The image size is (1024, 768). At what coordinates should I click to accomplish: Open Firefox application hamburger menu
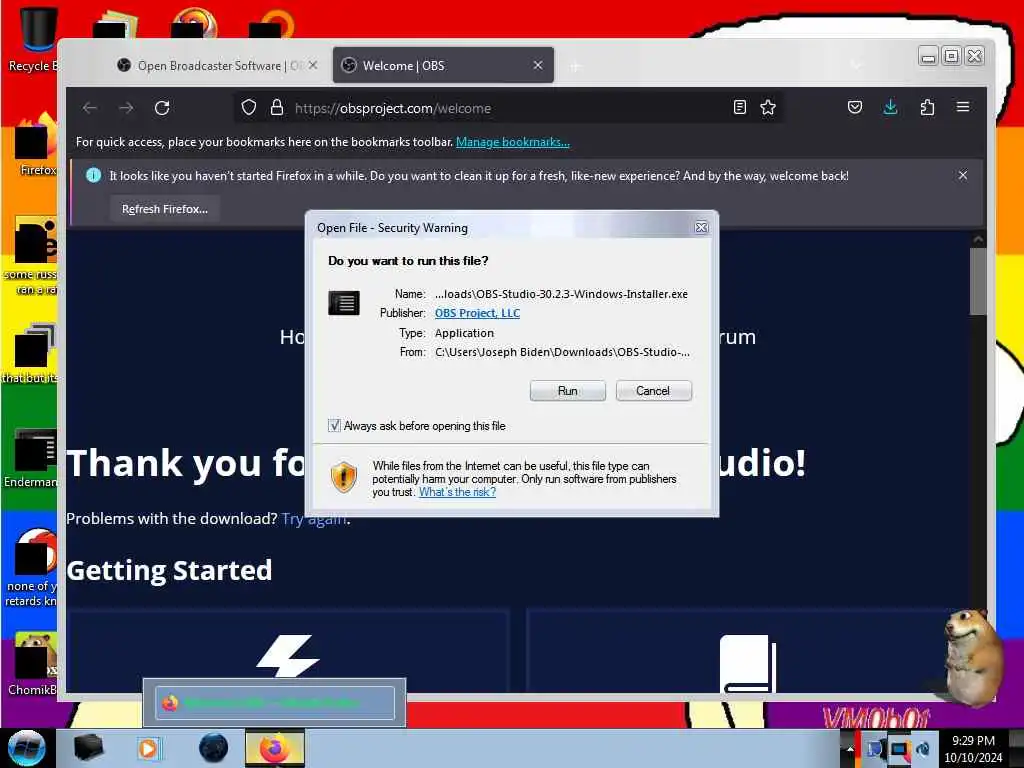click(x=963, y=107)
